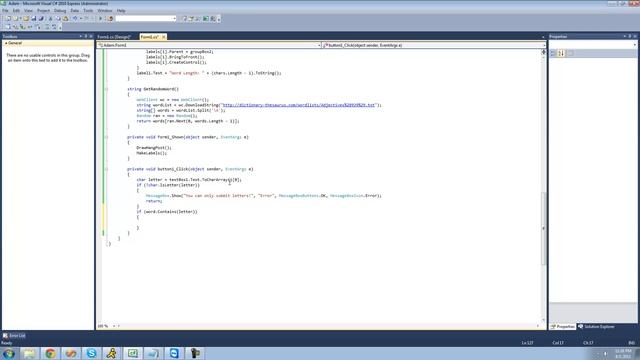Select Categorized view in Properties panel
Viewport: 640px width, 360px height.
(x=553, y=53)
